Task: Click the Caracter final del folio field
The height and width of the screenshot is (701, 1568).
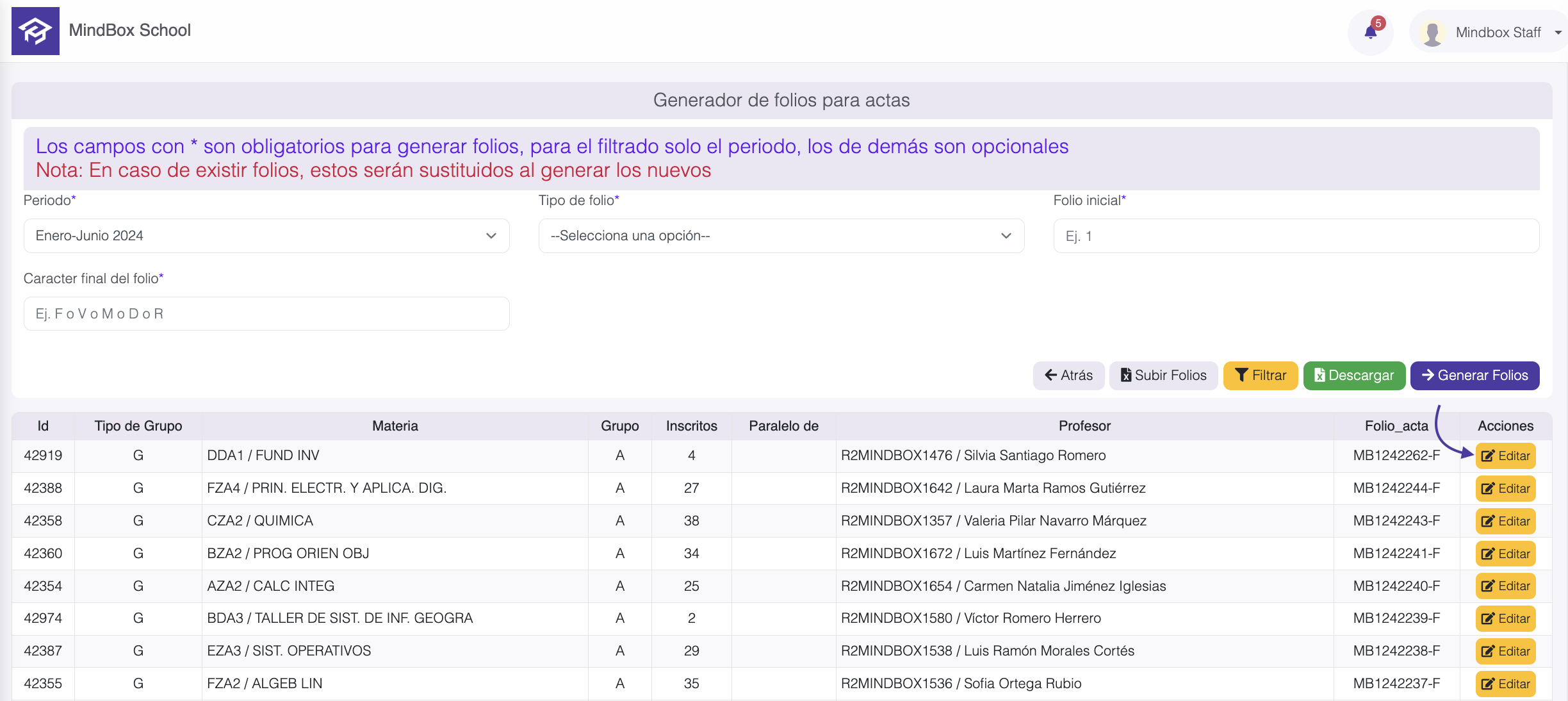Action: (x=266, y=314)
